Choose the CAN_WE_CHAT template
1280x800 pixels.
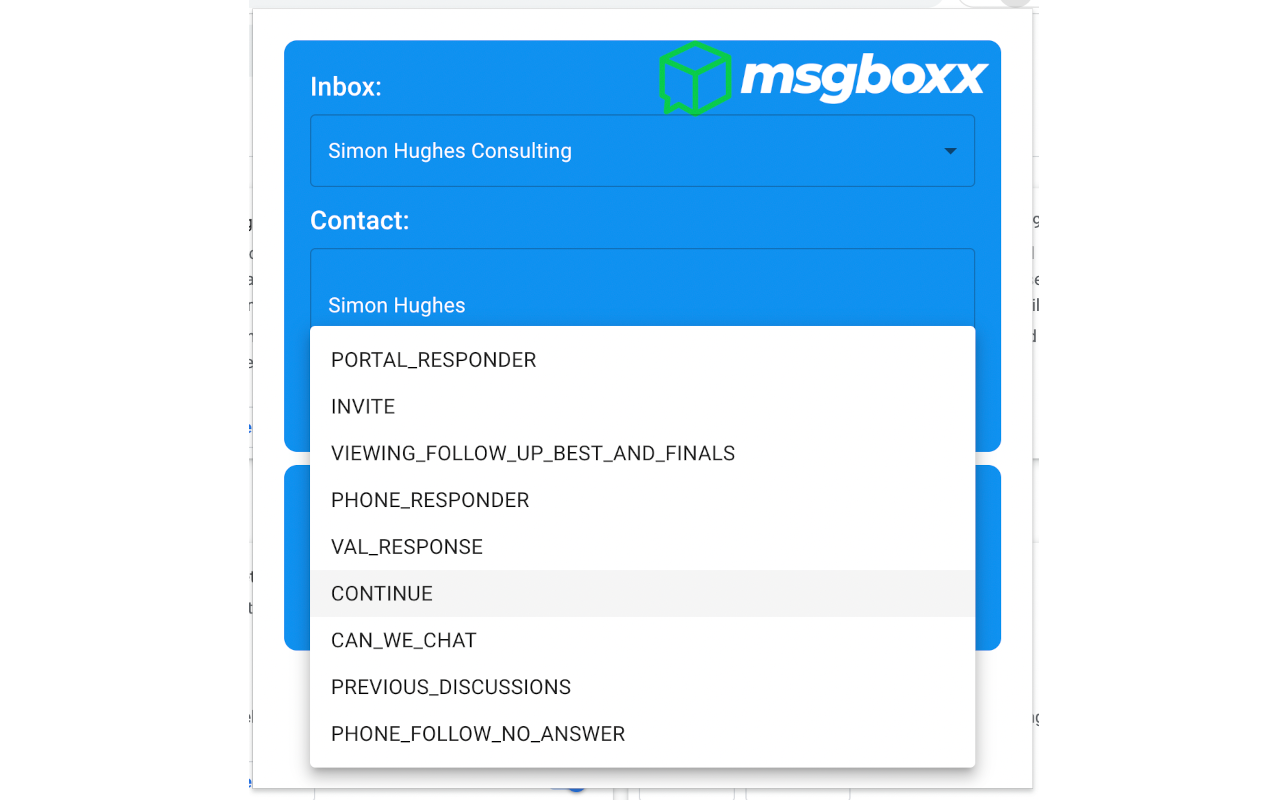[404, 640]
